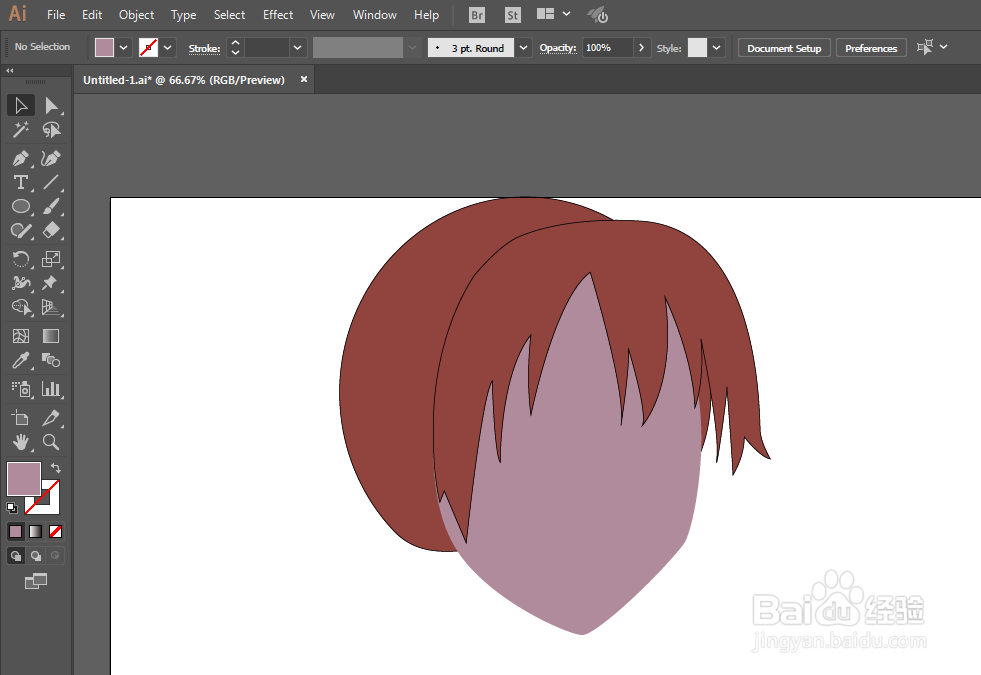Switch paint mode to Gradient
This screenshot has height=675, width=981.
tap(36, 532)
